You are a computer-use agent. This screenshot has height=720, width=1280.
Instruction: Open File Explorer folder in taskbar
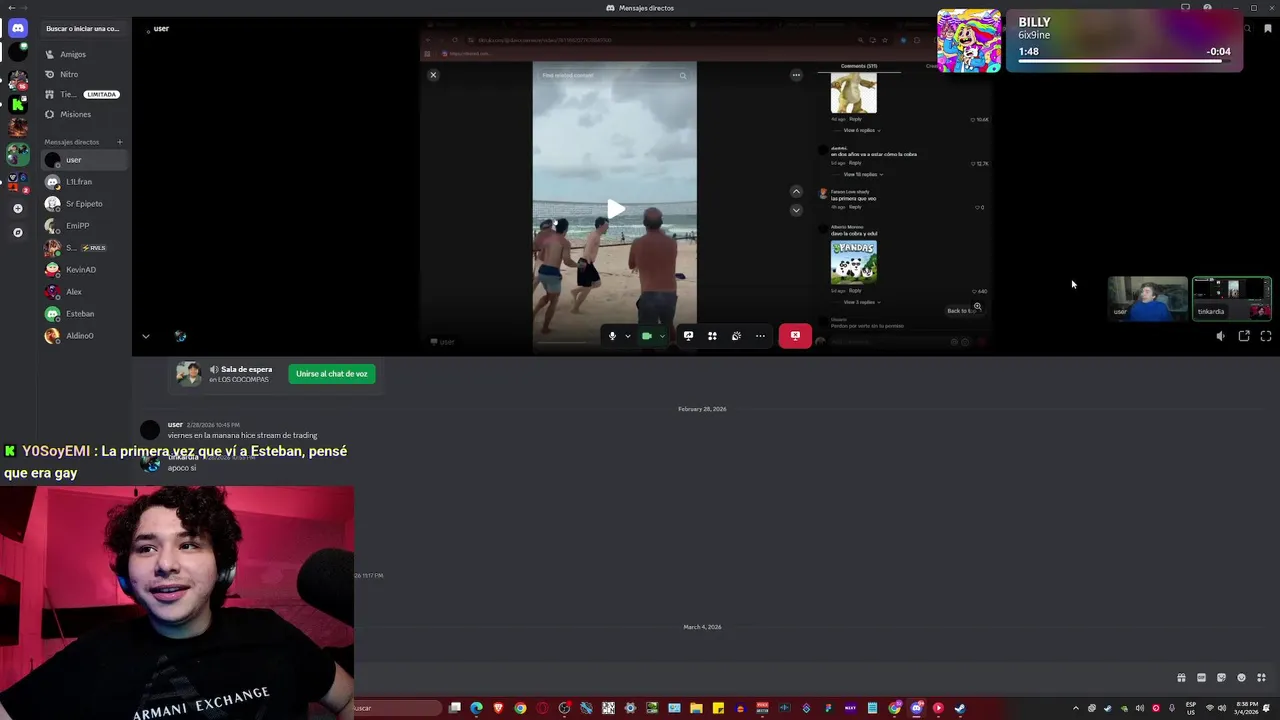pos(696,708)
